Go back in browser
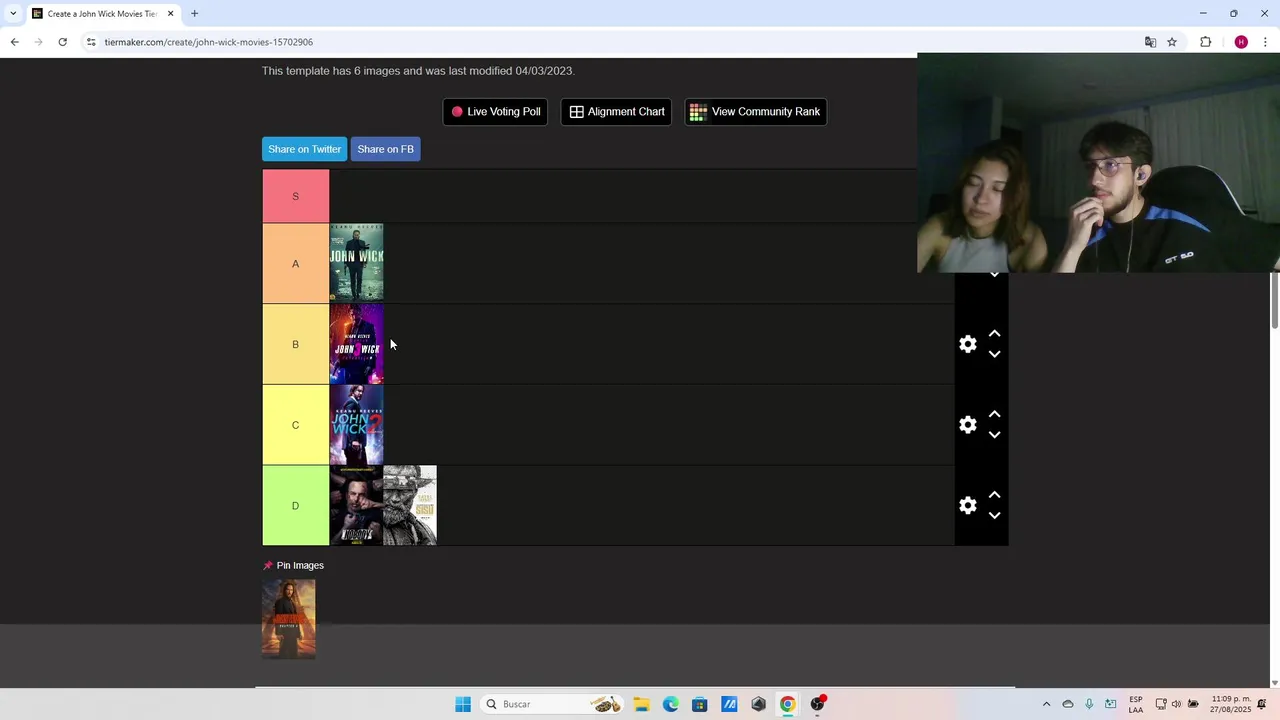1280x720 pixels. pyautogui.click(x=14, y=42)
